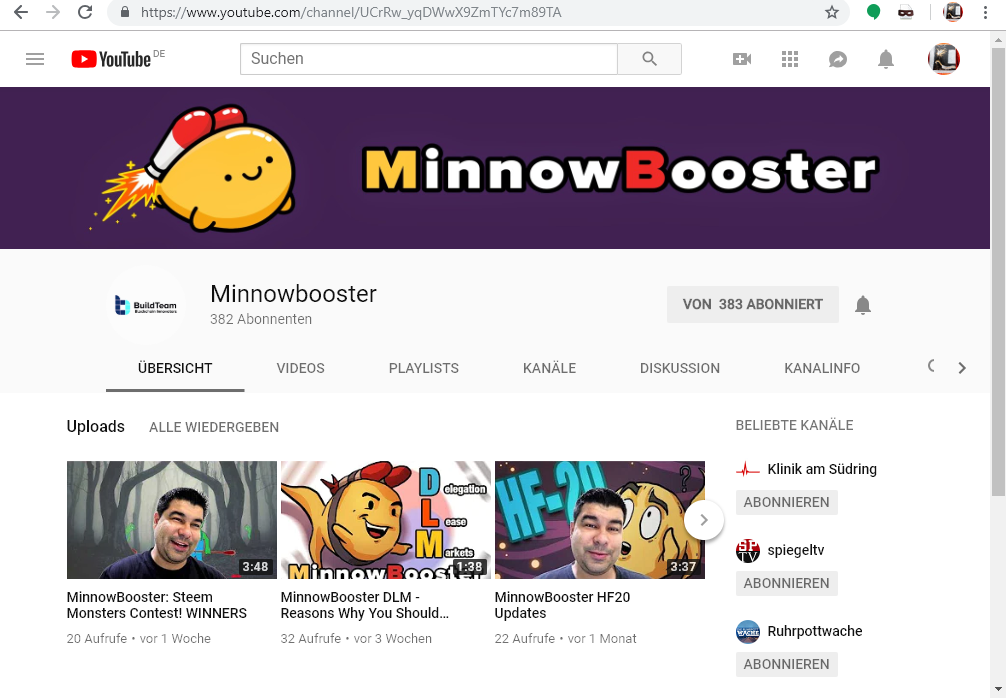Open the YouTube hamburger guide menu
The image size is (1006, 698).
click(35, 59)
